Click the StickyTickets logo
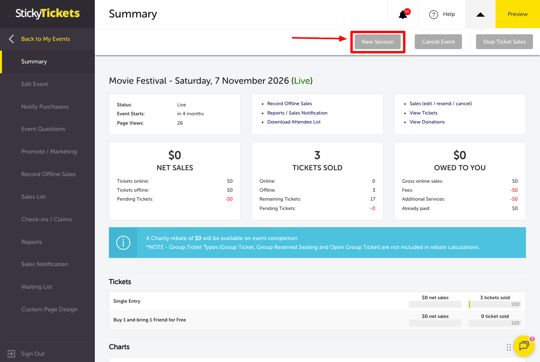This screenshot has height=362, width=540. tap(48, 13)
